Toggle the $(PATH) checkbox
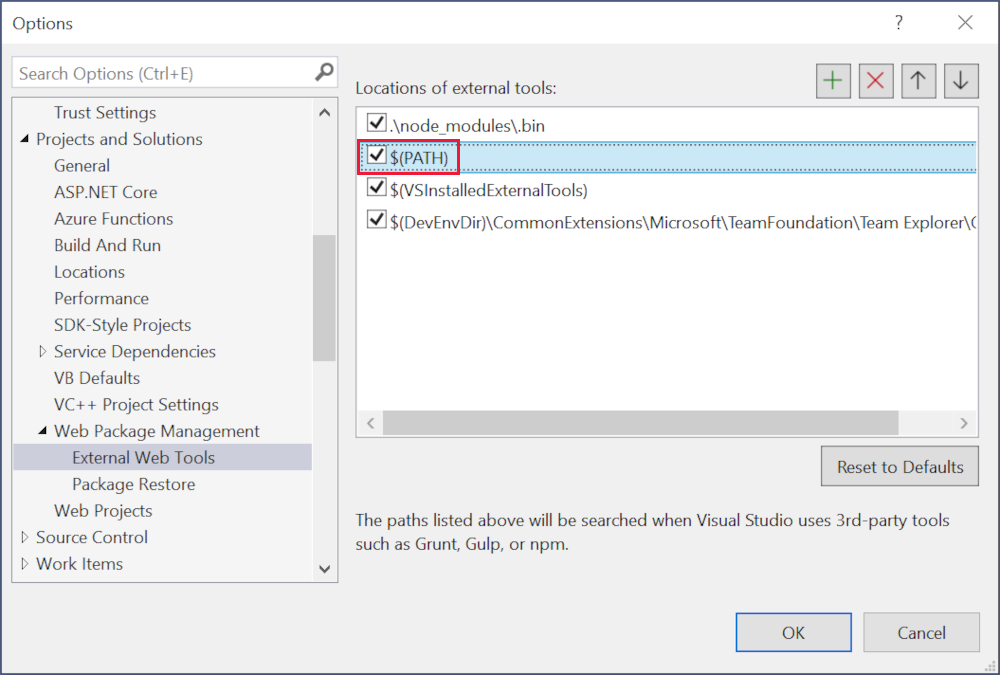1000x675 pixels. pyautogui.click(x=376, y=155)
